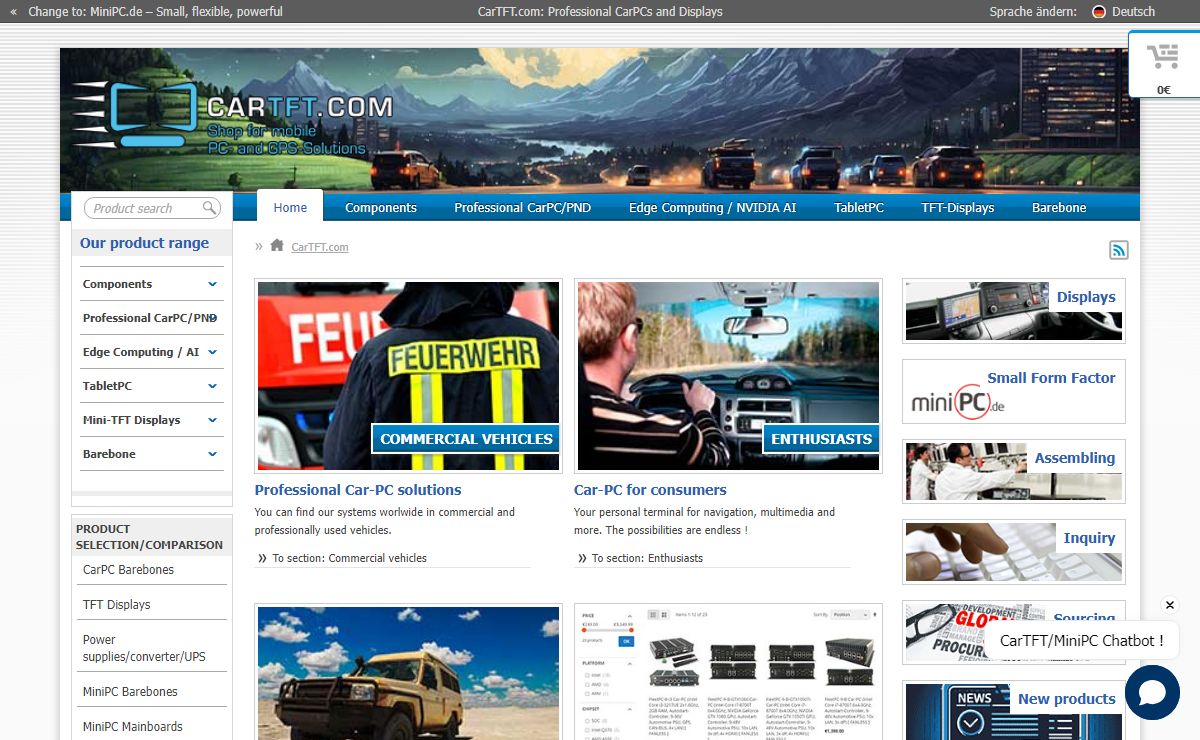Click the CarTFT.com breadcrumb link

click(x=320, y=247)
